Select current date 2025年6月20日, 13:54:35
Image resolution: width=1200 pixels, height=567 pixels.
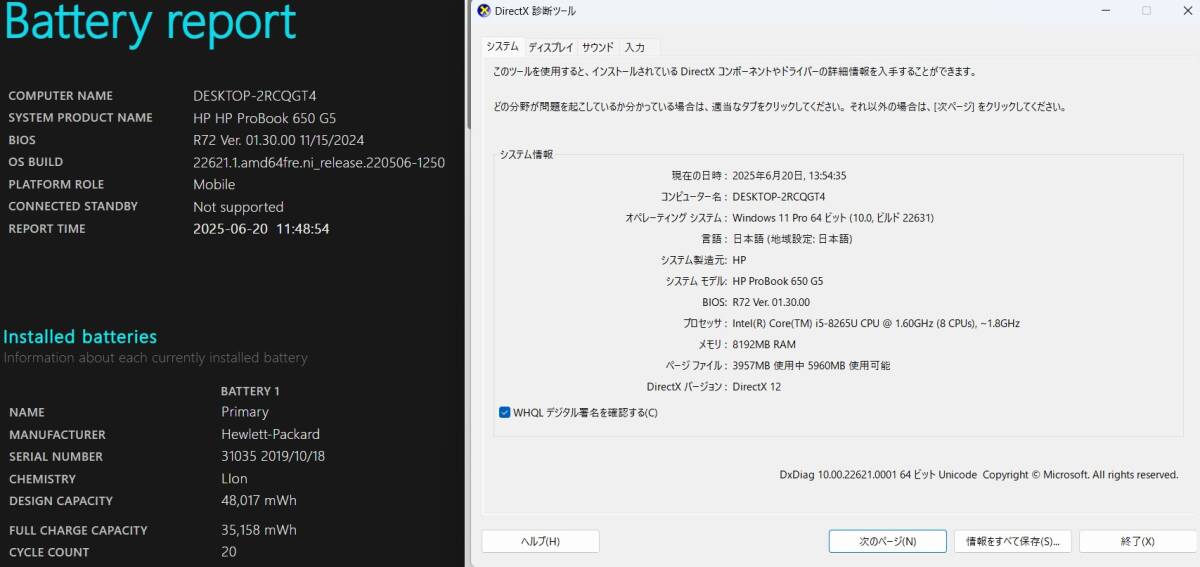(790, 175)
